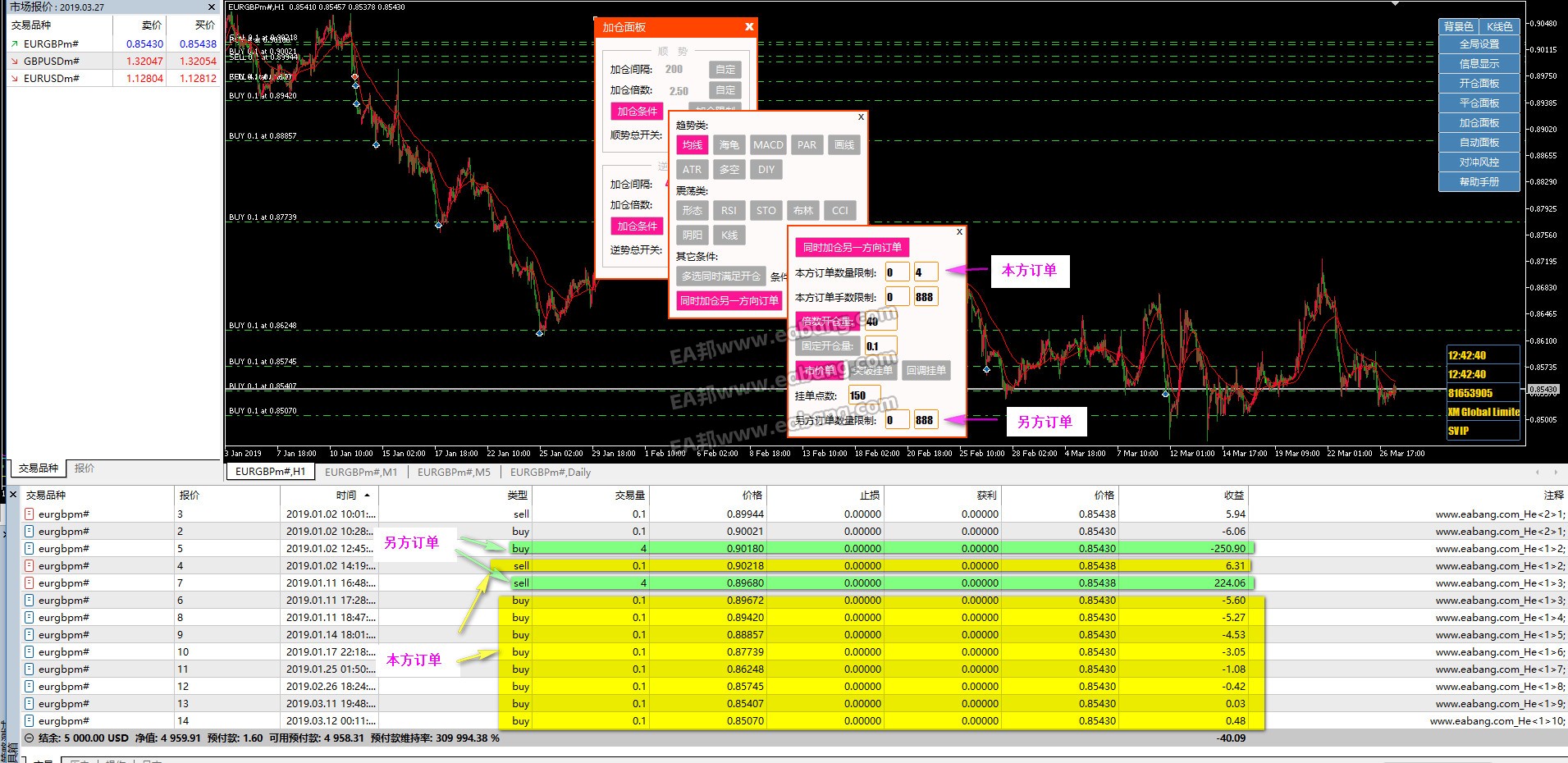1568x763 pixels.
Task: Enable the MACD trend condition
Action: [768, 145]
